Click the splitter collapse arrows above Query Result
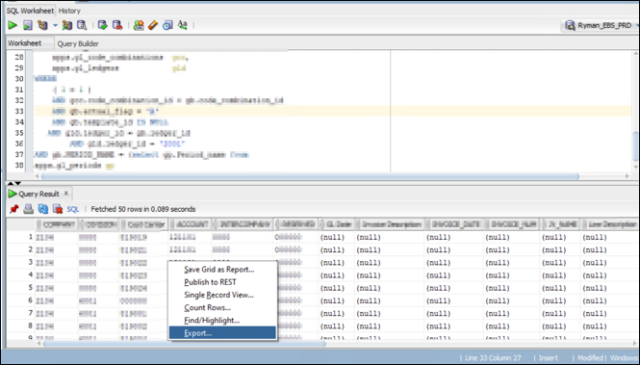 pos(15,183)
